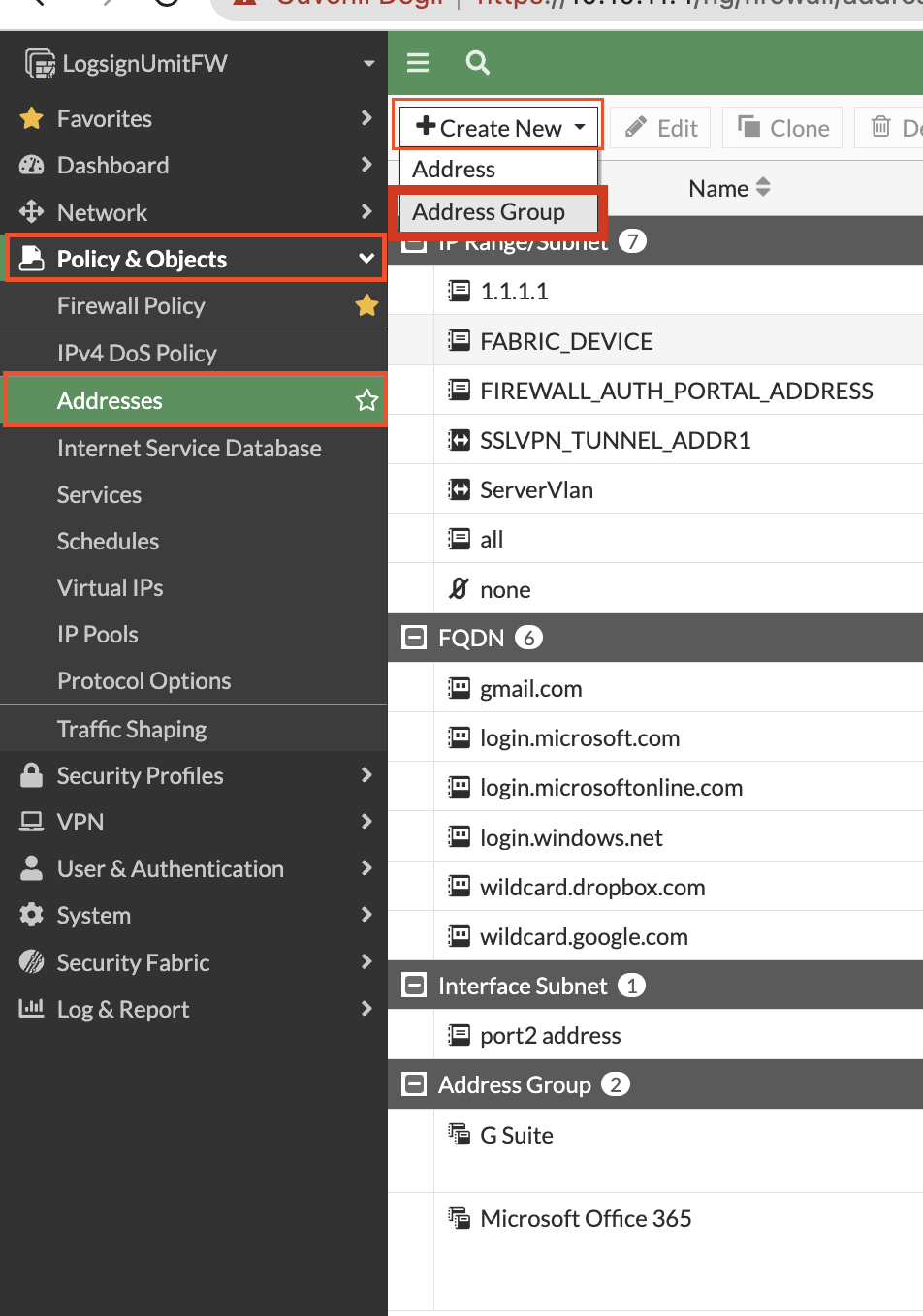The height and width of the screenshot is (1316, 923).
Task: Select Address from Create New menu
Action: [x=499, y=169]
